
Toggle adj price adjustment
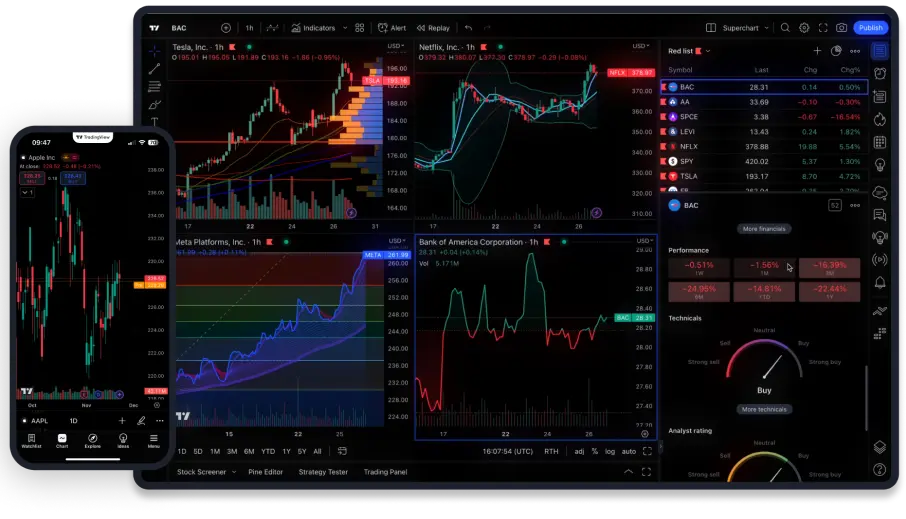point(579,451)
